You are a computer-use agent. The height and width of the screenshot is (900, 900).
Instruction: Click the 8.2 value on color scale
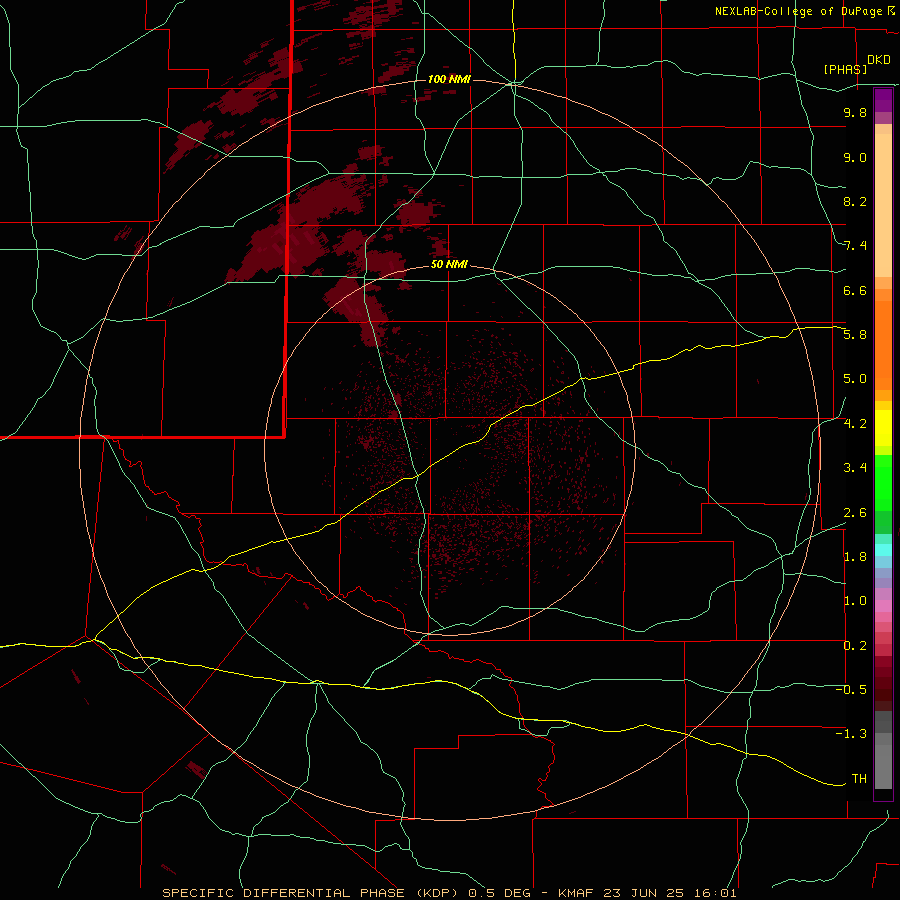point(855,201)
